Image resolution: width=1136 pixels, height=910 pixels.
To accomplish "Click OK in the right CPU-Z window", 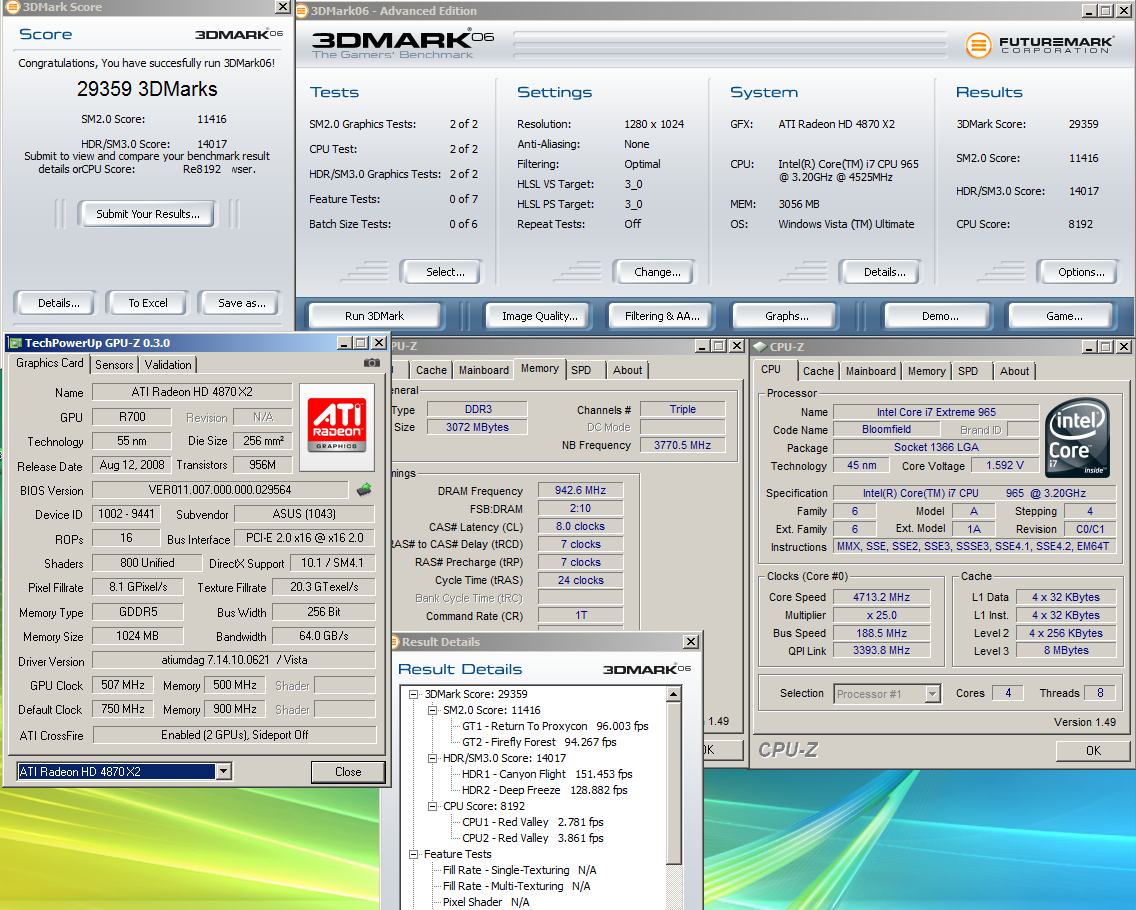I will point(1093,751).
